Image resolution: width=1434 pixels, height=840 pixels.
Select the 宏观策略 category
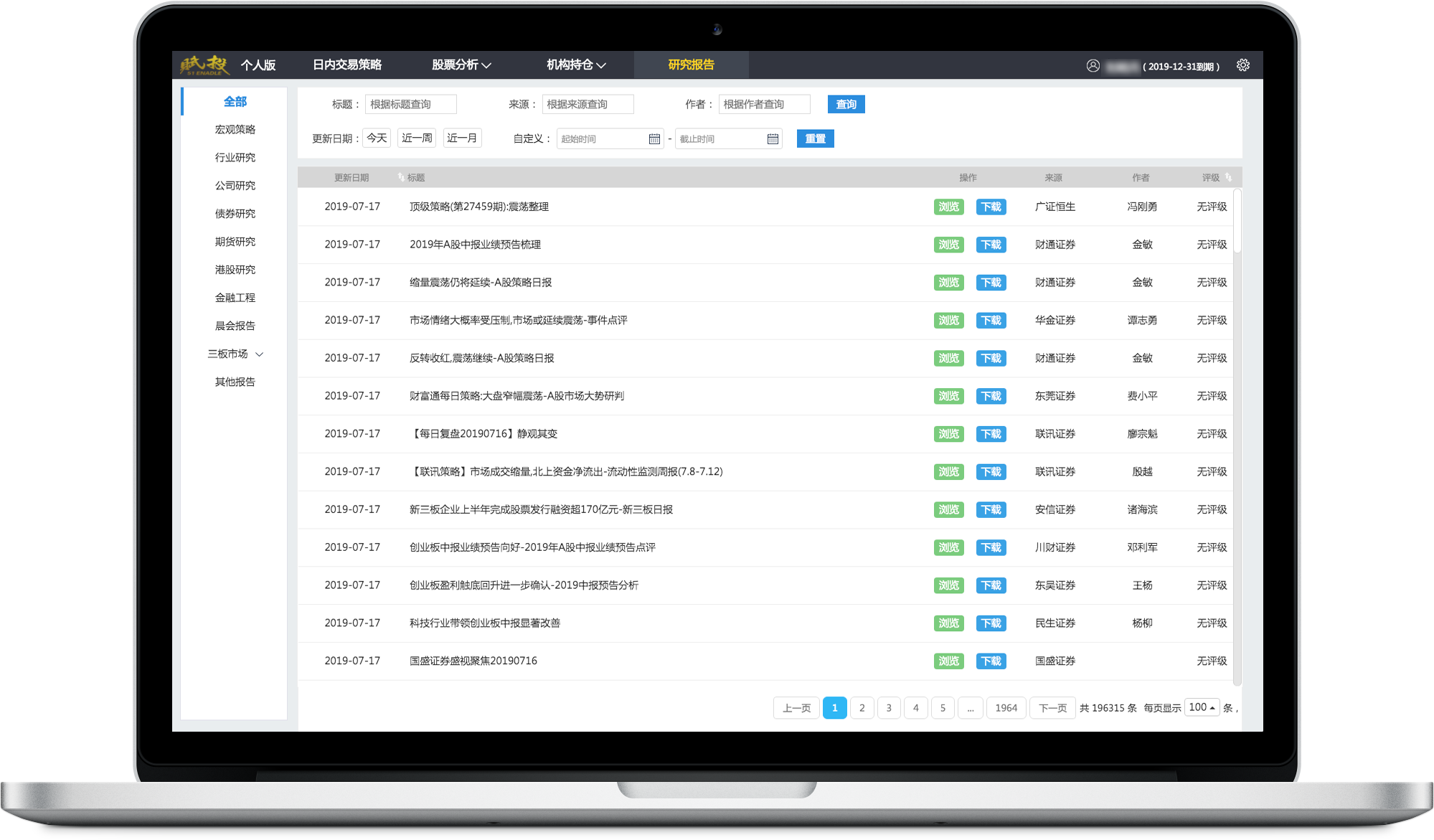[235, 130]
